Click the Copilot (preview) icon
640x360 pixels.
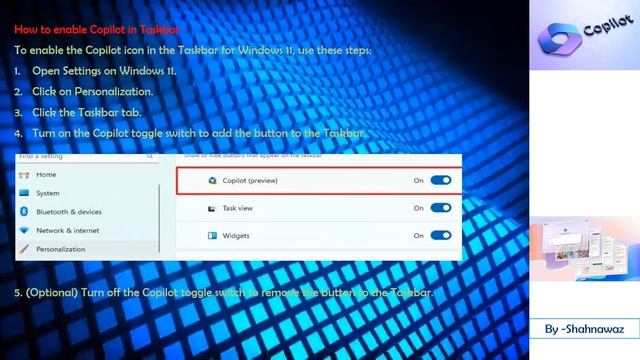click(212, 180)
